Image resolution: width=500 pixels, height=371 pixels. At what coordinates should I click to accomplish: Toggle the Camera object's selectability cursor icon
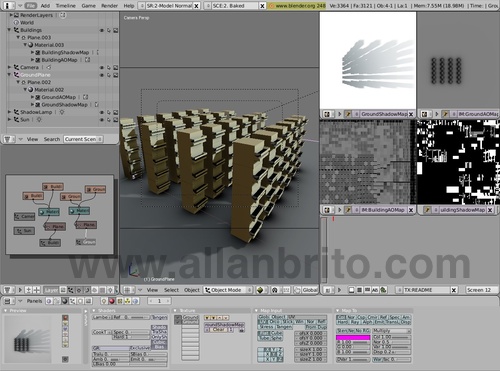pyautogui.click(x=109, y=67)
